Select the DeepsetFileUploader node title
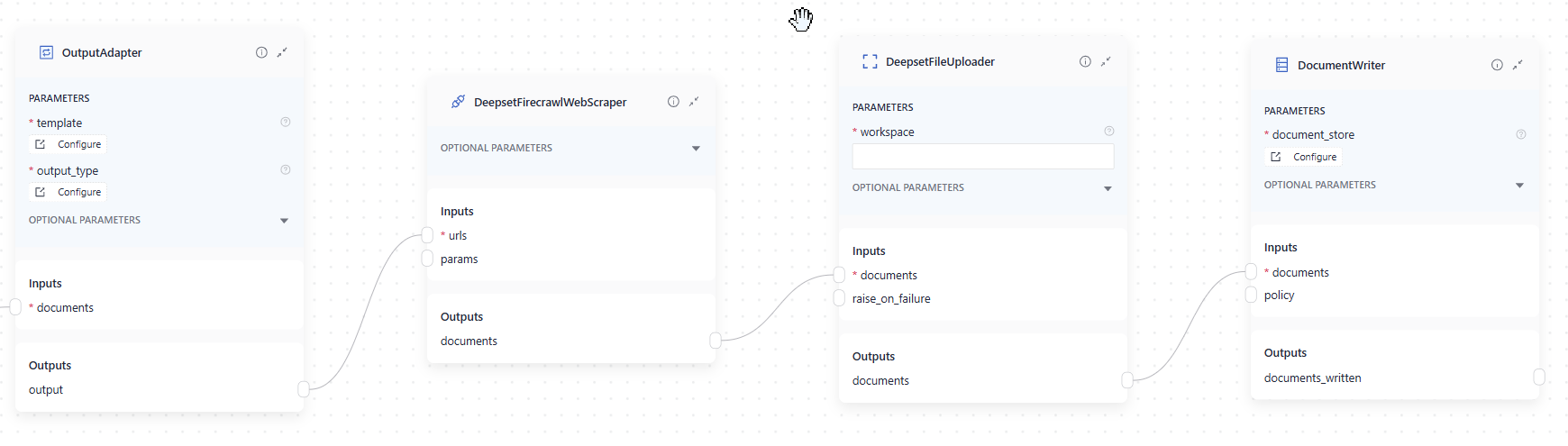Screen dimensions: 1568x446 (x=940, y=61)
